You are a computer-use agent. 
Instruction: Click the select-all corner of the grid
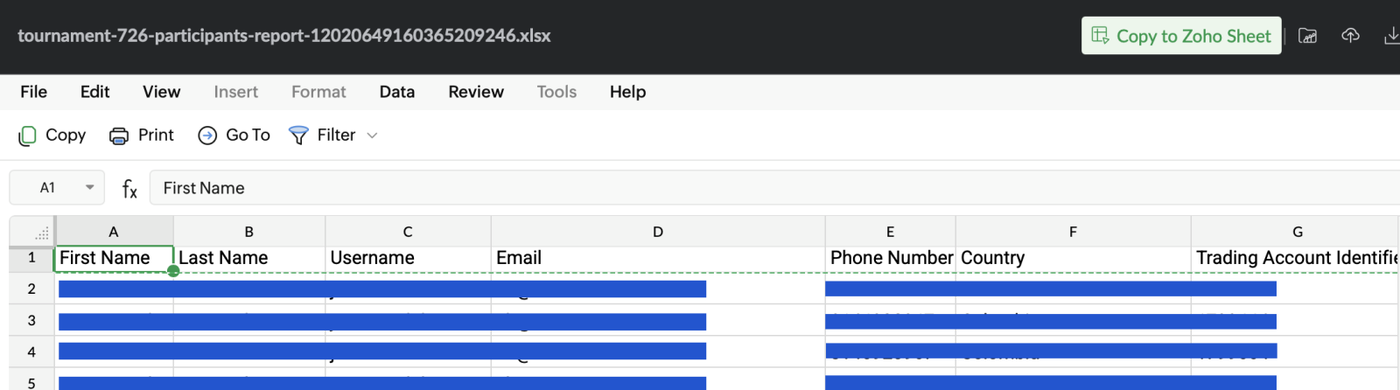(32, 231)
